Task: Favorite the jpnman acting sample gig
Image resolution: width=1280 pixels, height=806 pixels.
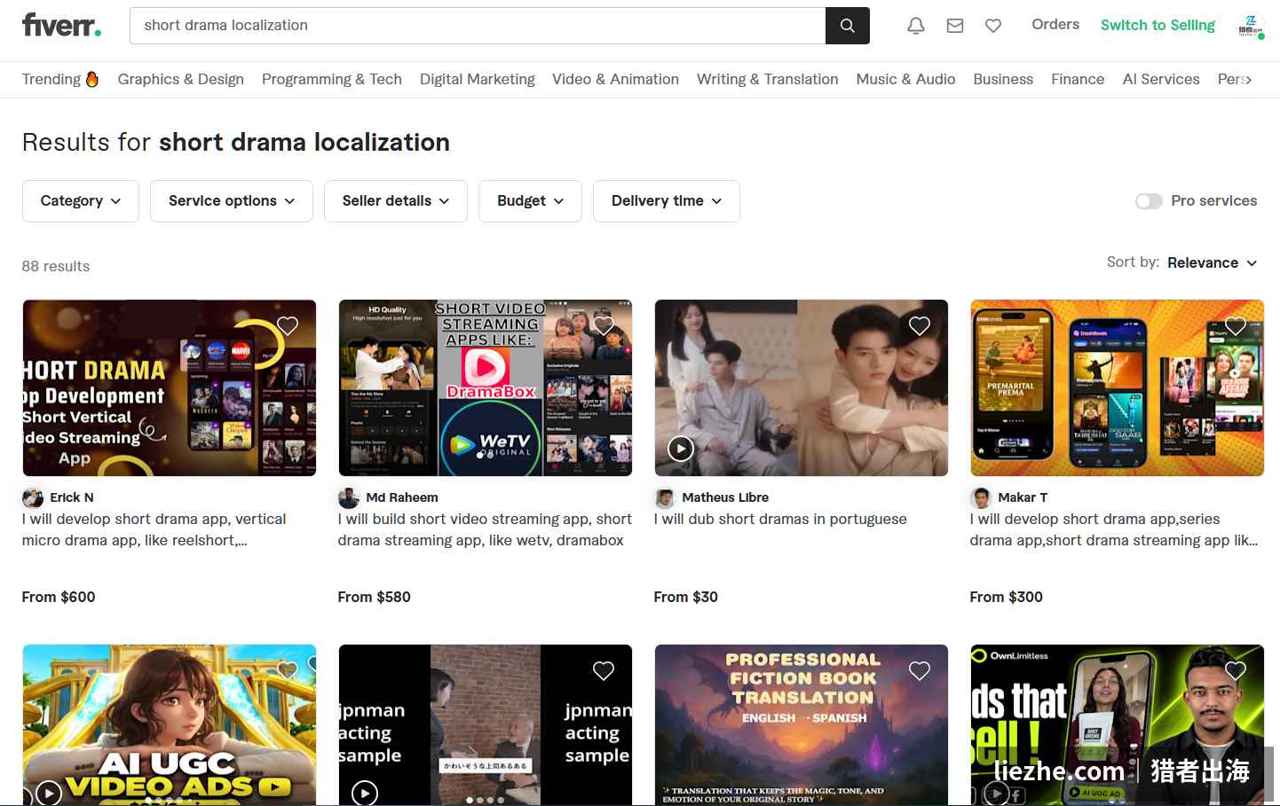Action: (x=604, y=670)
